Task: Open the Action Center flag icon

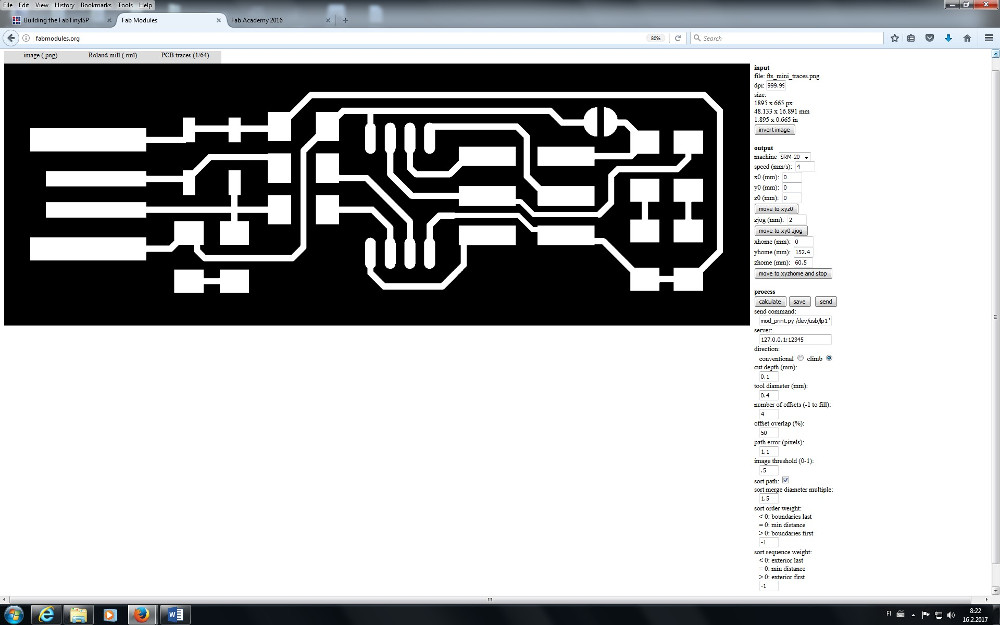Action: coord(926,615)
